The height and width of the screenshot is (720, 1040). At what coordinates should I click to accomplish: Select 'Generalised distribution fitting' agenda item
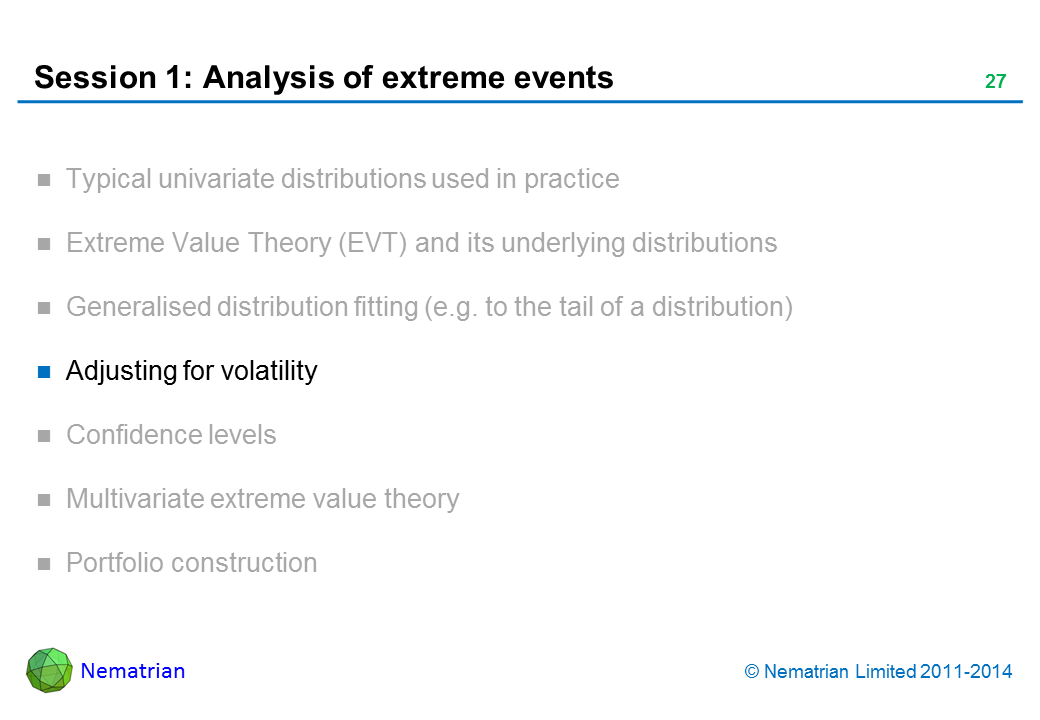tap(429, 307)
